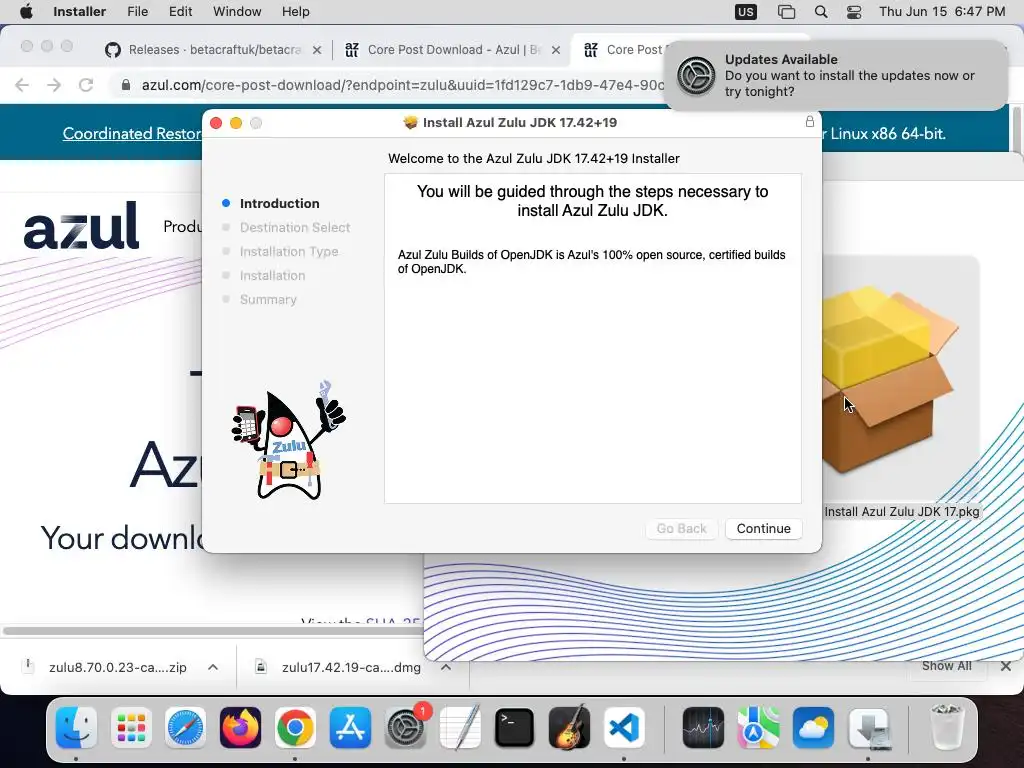
Task: Open App Store from the Dock
Action: click(350, 727)
